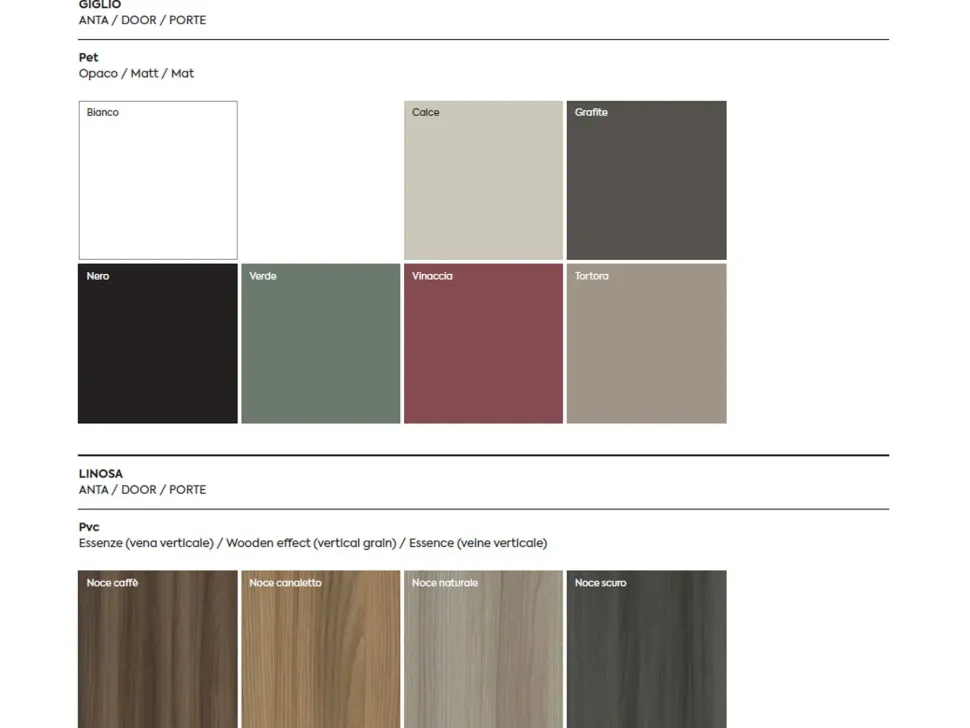Click the Pvc material label
This screenshot has width=970, height=728.
pos(89,527)
